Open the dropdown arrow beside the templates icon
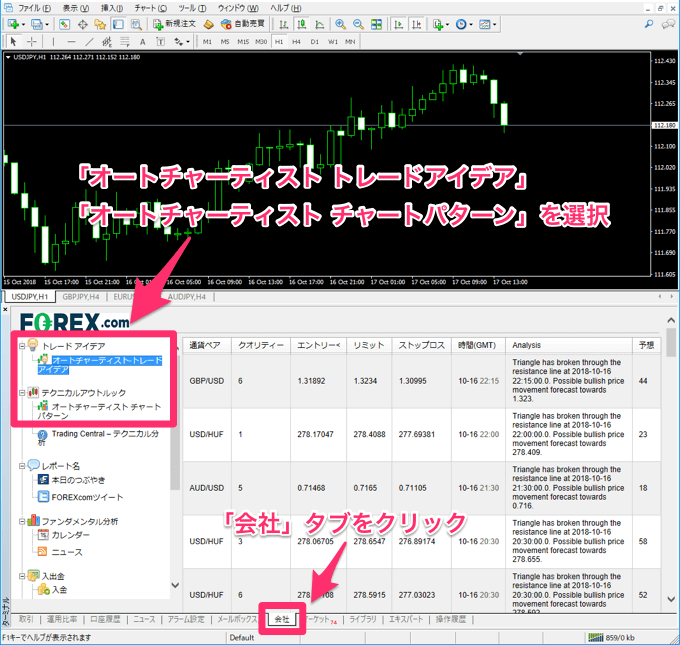The width and height of the screenshot is (680, 645). click(x=494, y=25)
